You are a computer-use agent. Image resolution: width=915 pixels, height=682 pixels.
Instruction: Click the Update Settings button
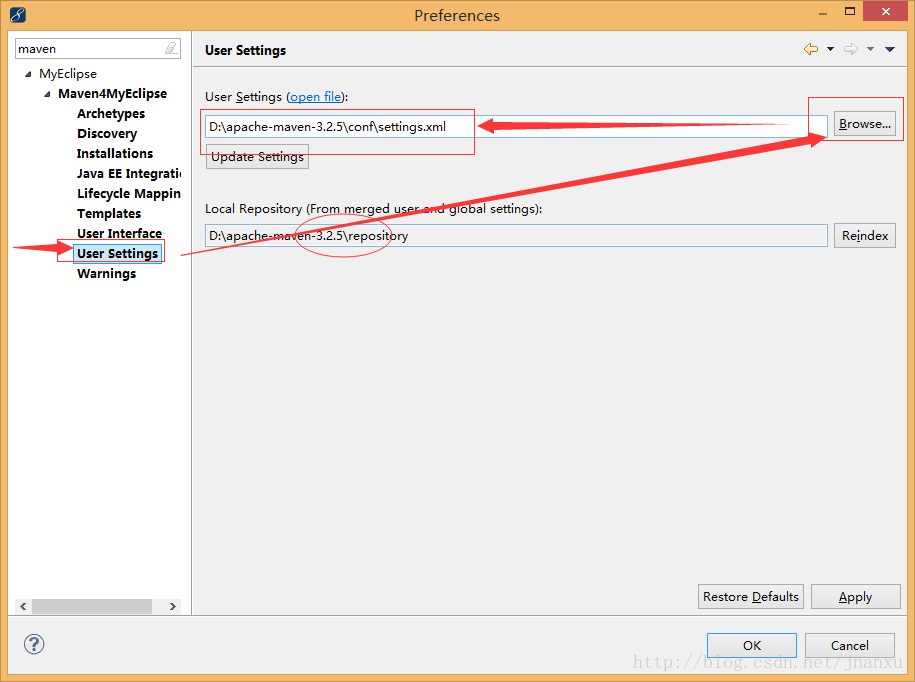(x=257, y=157)
